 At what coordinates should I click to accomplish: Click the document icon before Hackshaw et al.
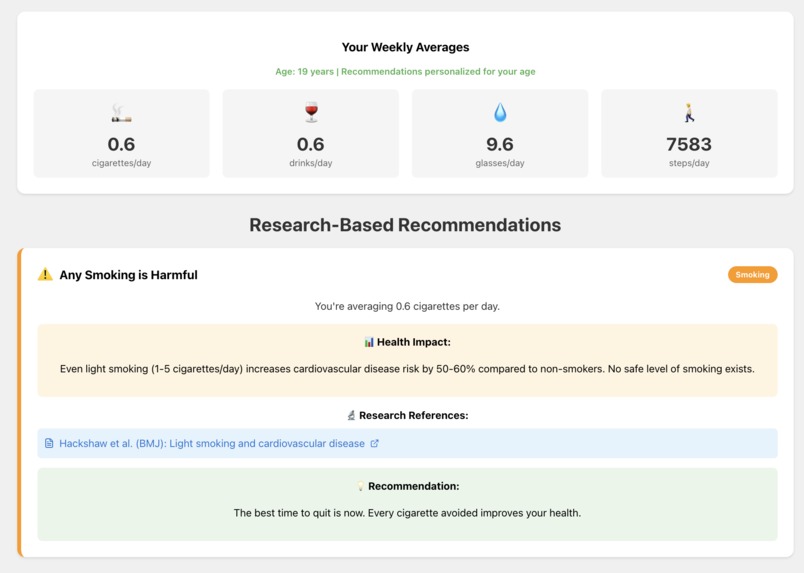coord(49,443)
